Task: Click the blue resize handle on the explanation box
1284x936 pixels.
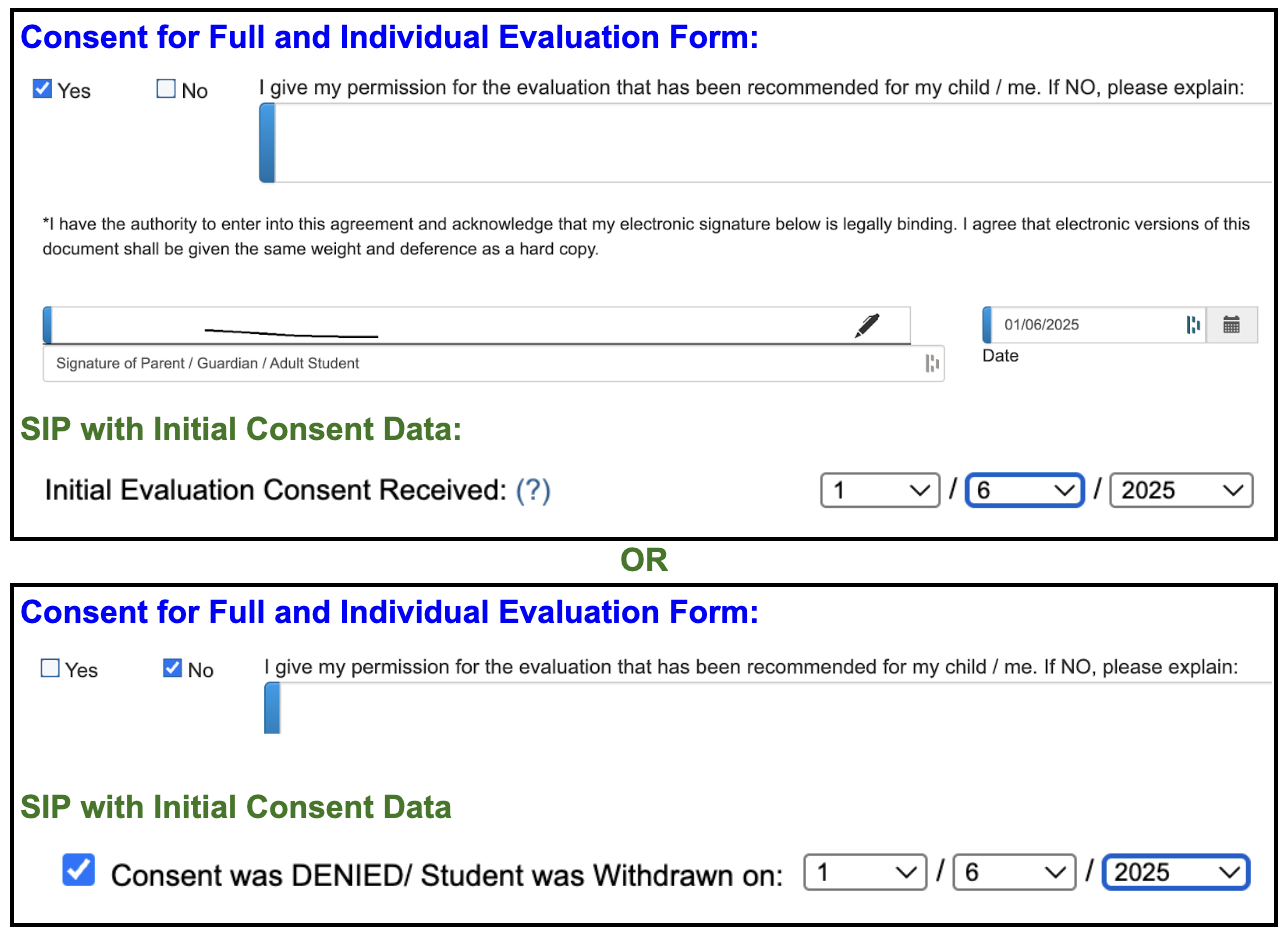Action: coord(267,140)
